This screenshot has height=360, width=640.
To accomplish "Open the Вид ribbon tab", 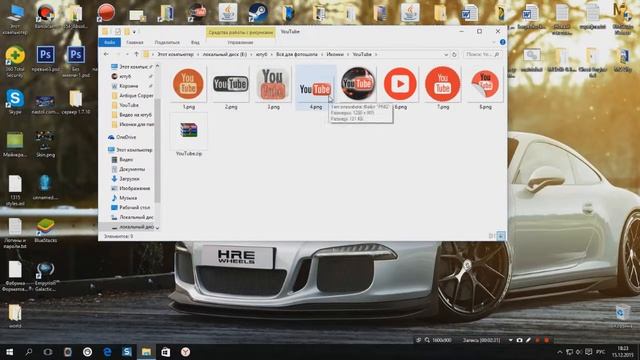I will coord(195,42).
